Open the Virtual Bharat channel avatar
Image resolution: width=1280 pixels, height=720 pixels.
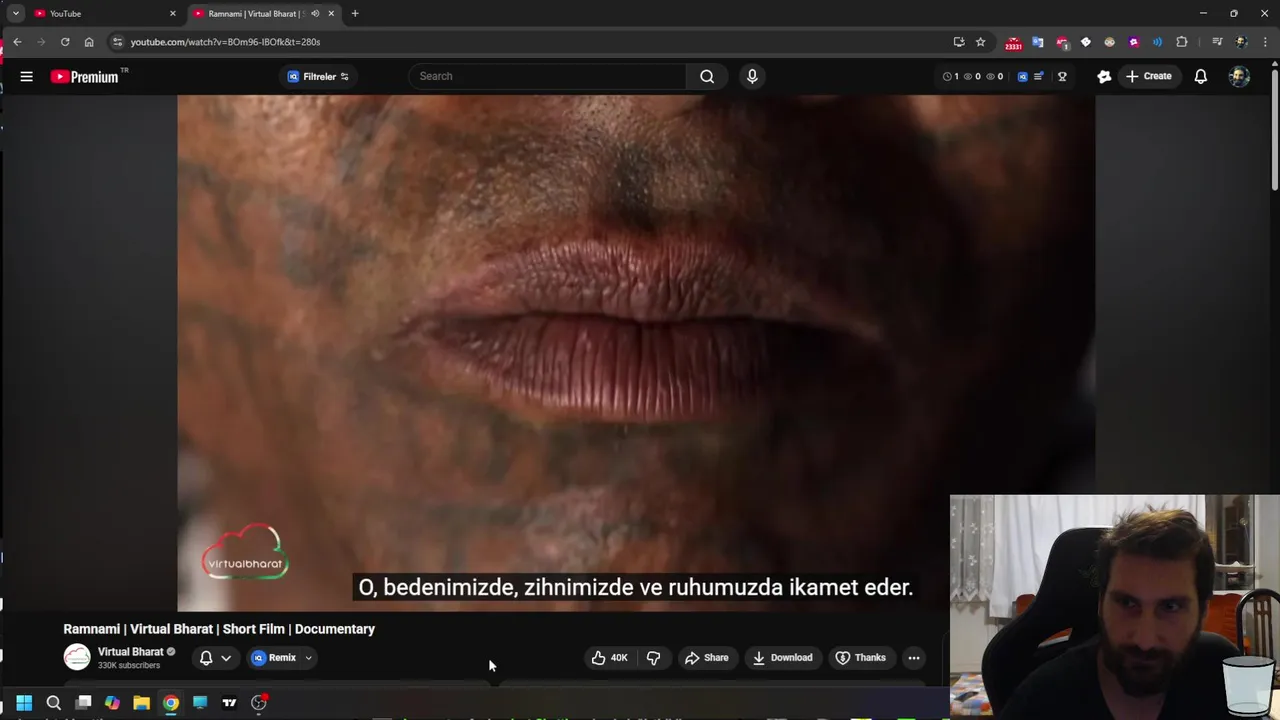(x=77, y=657)
